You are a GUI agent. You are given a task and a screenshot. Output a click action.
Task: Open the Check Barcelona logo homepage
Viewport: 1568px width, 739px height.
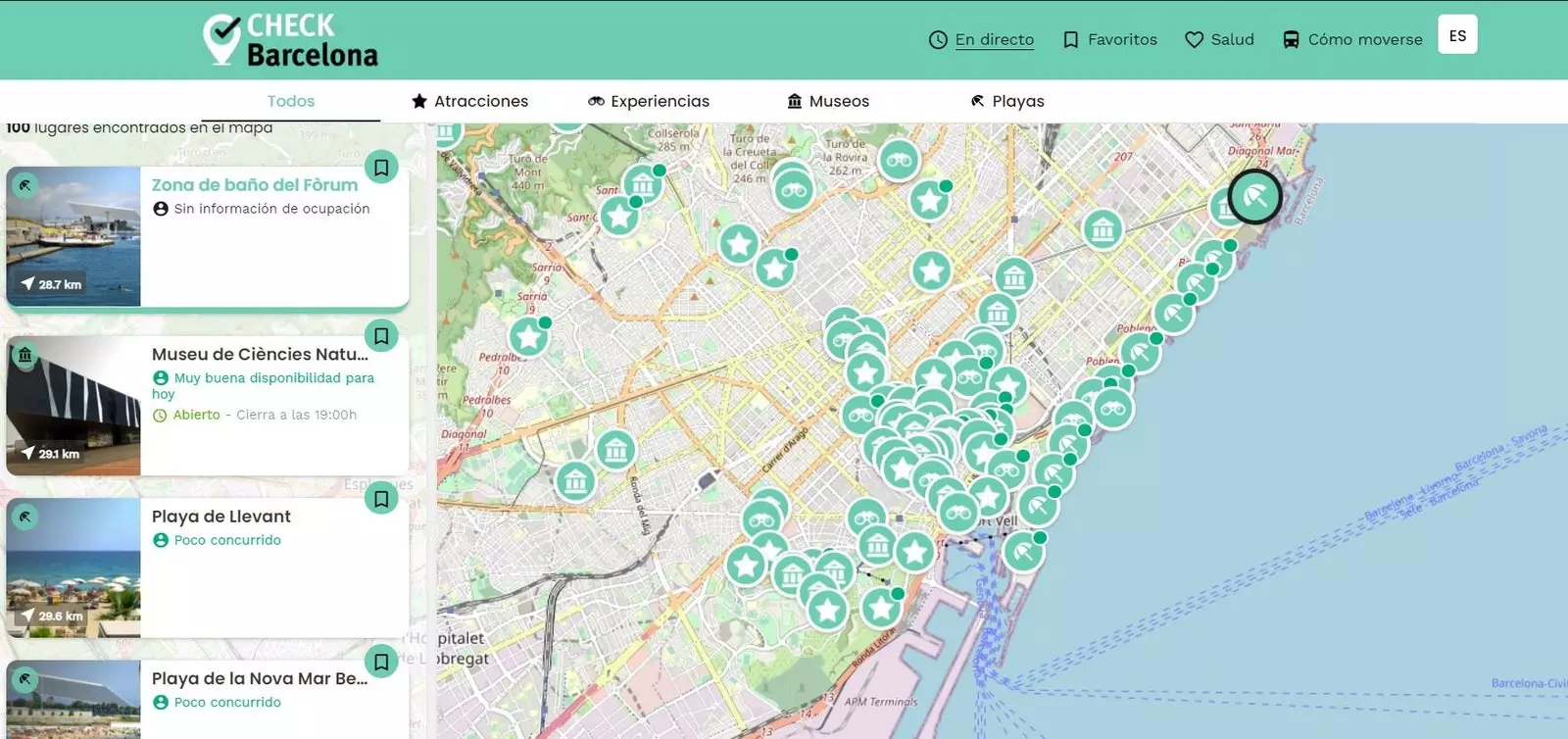290,40
